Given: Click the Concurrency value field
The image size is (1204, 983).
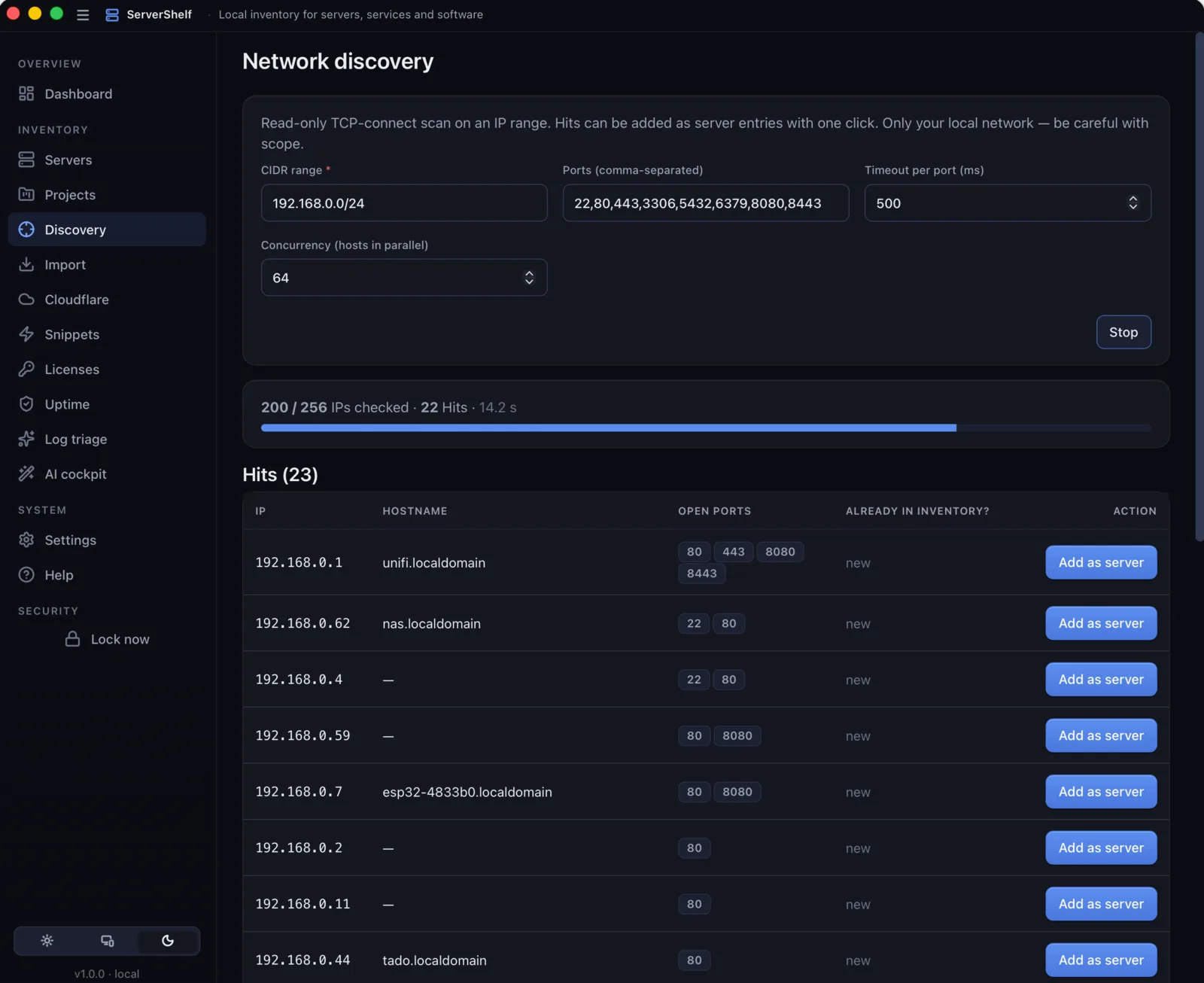Looking at the screenshot, I should tap(404, 278).
